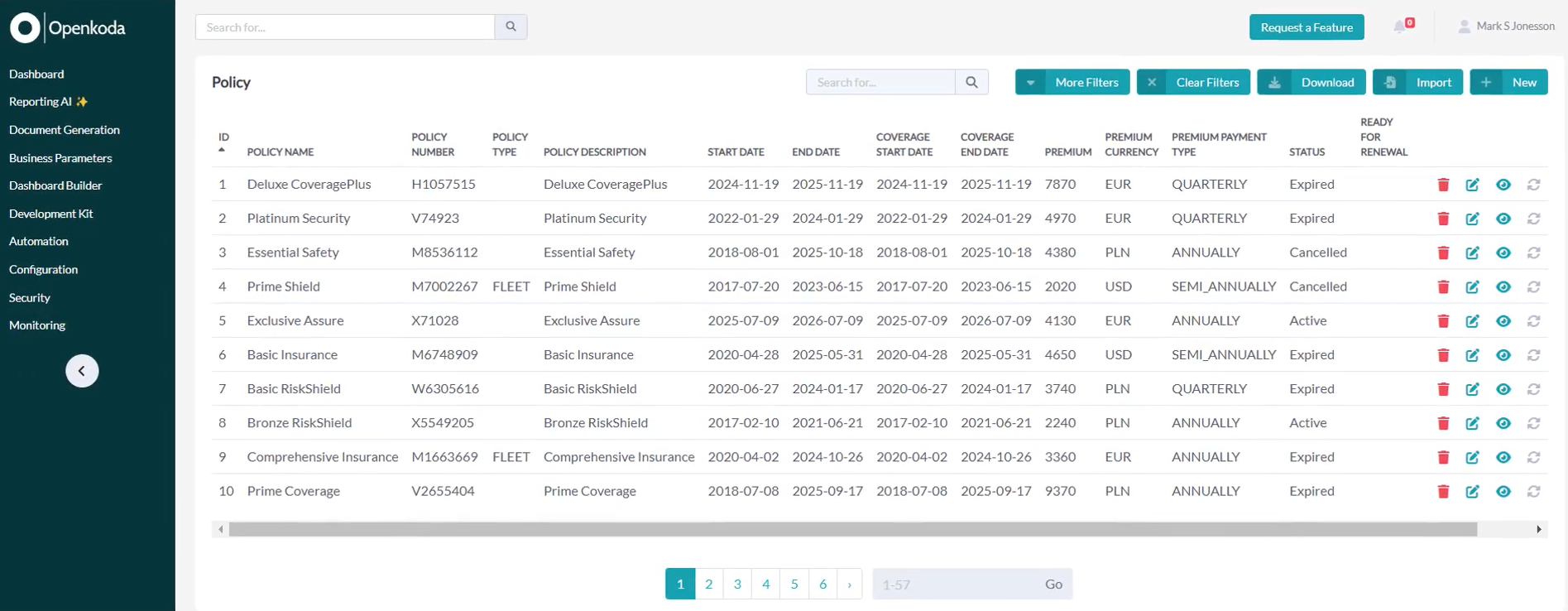
Task: Click renew icon for Exclusive Assure
Action: (1533, 320)
